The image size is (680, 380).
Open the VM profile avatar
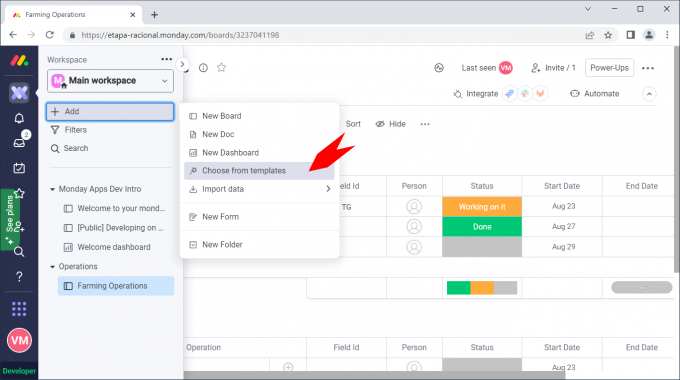(19, 341)
